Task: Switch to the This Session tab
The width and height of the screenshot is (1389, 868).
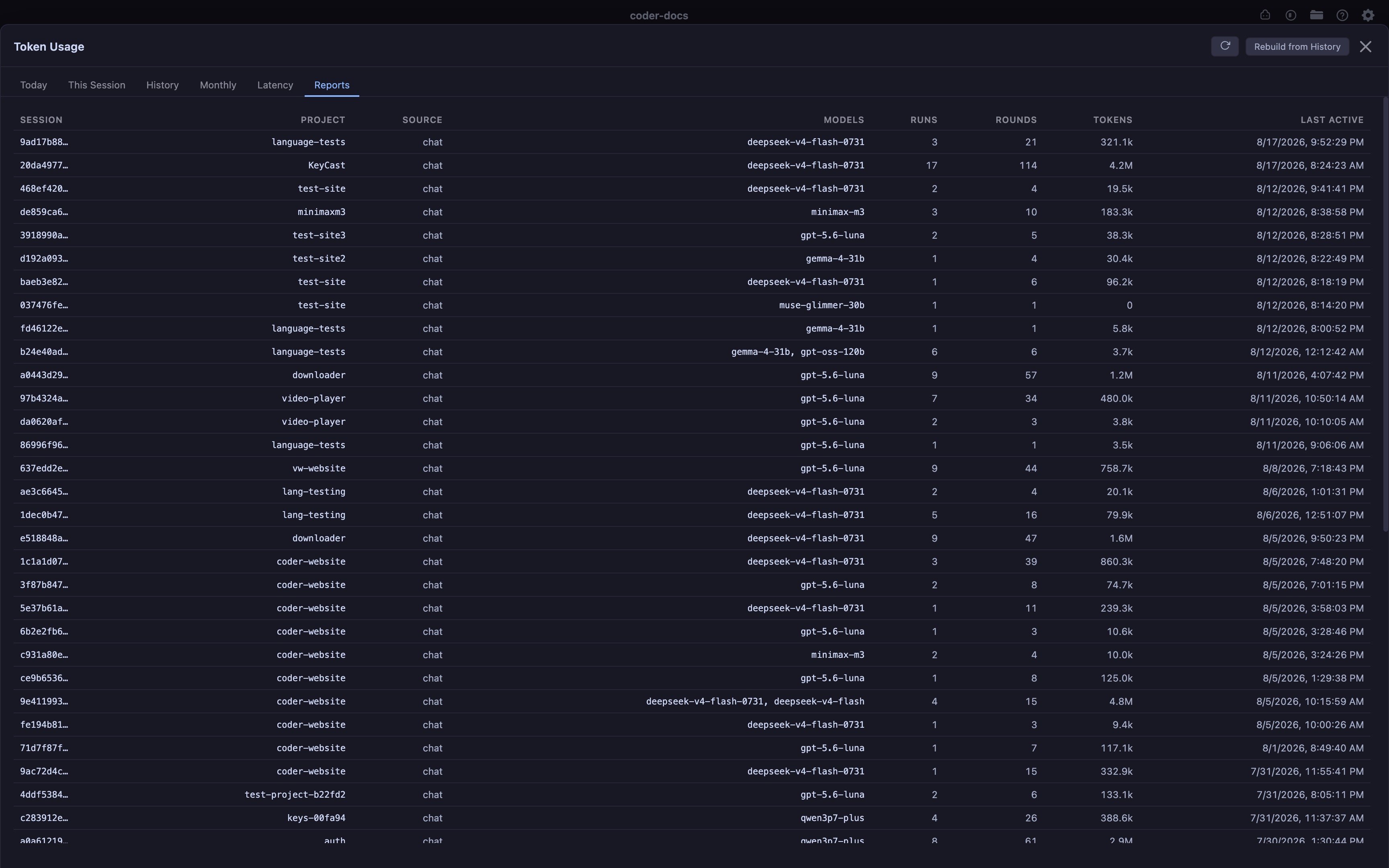Action: [x=96, y=85]
